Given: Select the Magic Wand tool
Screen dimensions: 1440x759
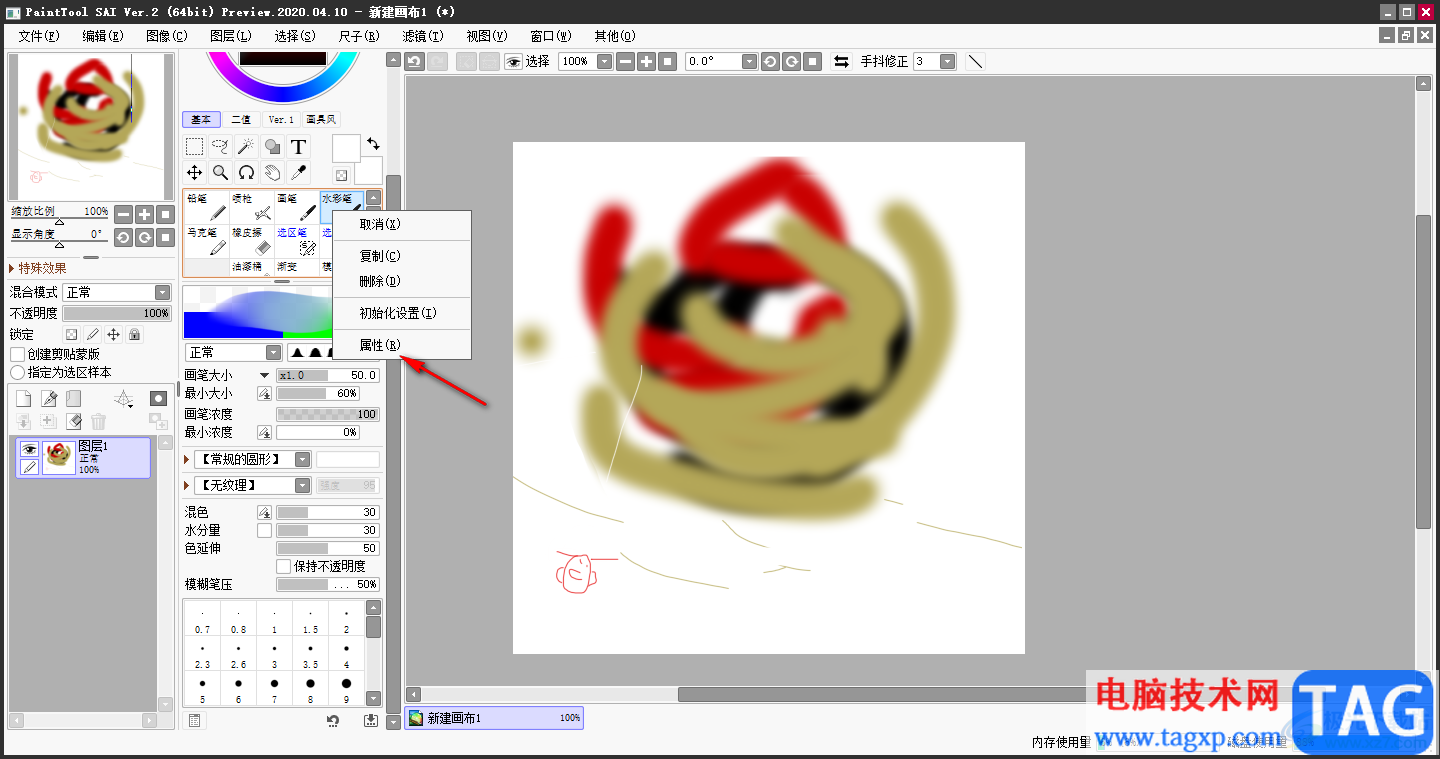Looking at the screenshot, I should tap(247, 147).
